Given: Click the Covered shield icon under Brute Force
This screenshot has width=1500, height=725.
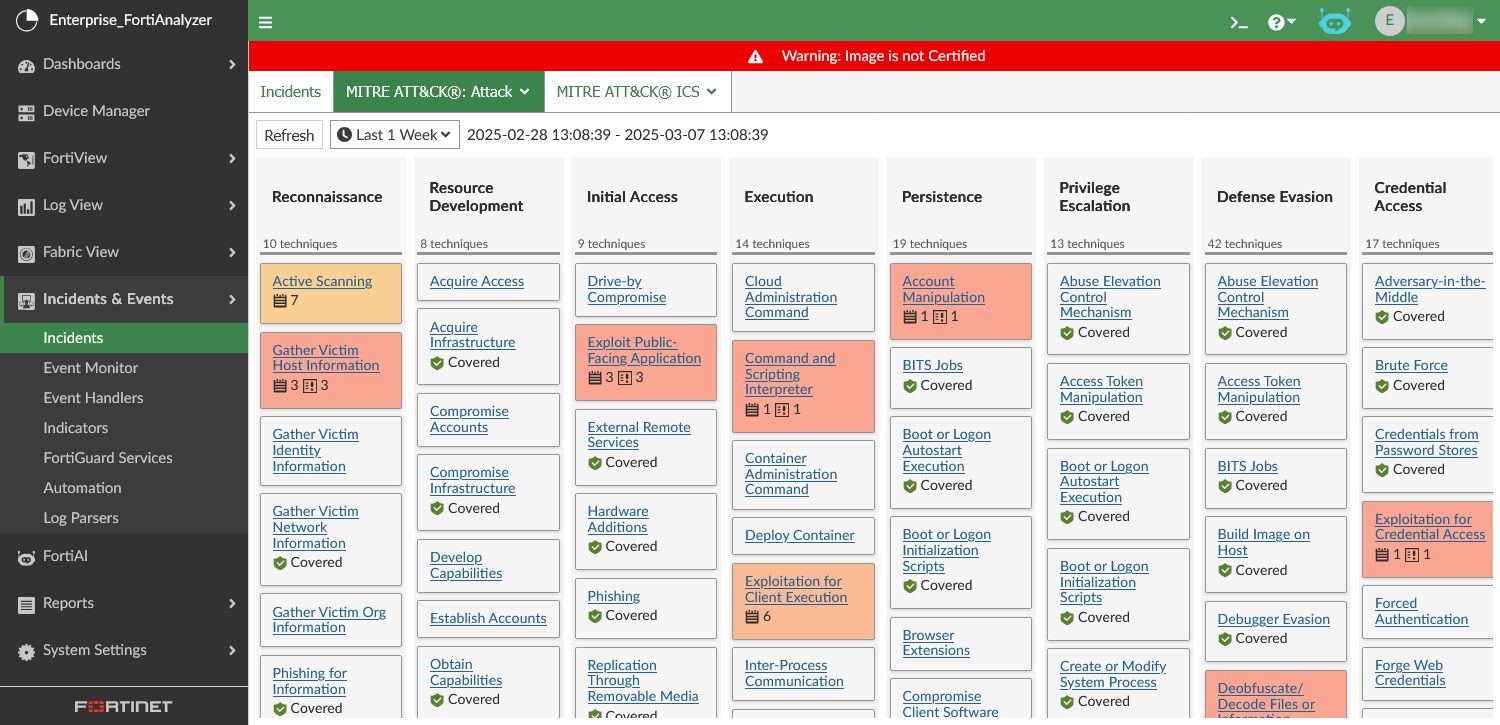Looking at the screenshot, I should (x=1382, y=385).
